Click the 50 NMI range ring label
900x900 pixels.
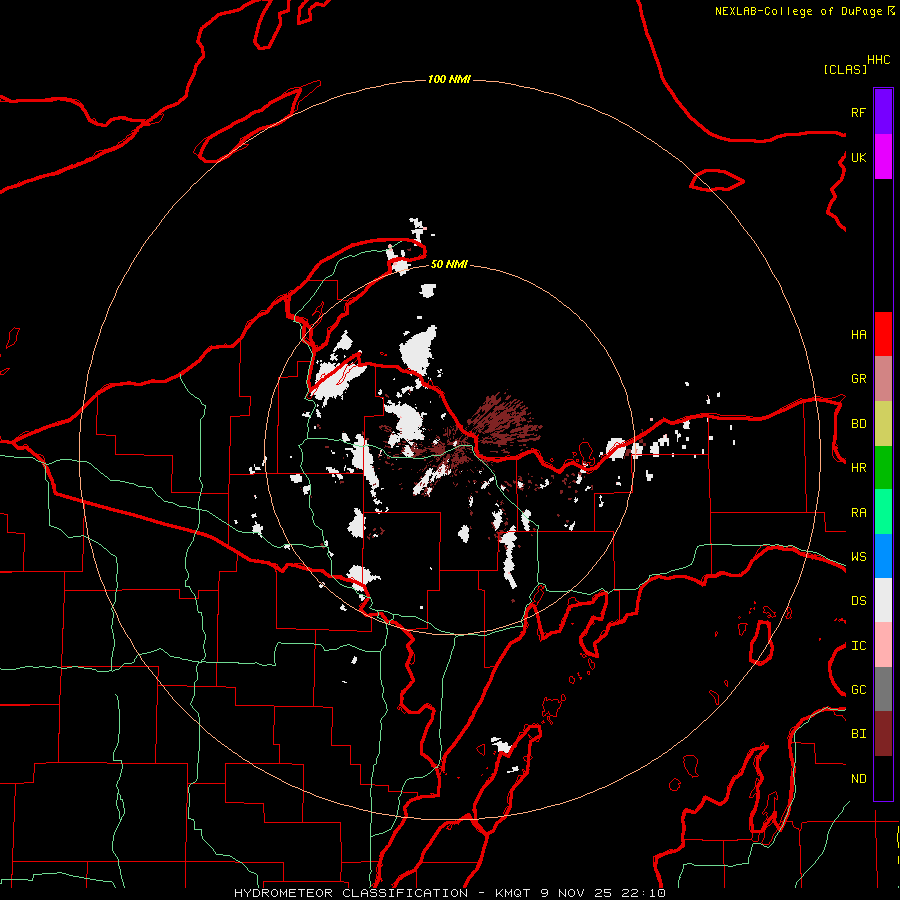(x=449, y=264)
